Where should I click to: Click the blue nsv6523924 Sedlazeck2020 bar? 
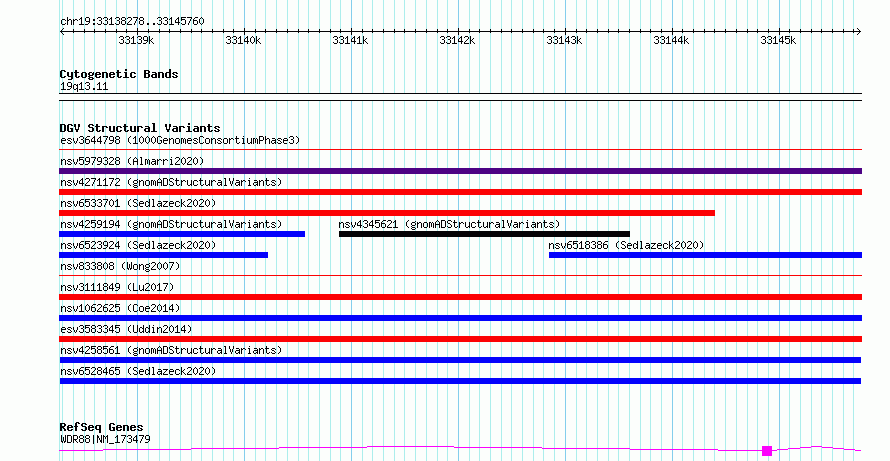tap(163, 255)
